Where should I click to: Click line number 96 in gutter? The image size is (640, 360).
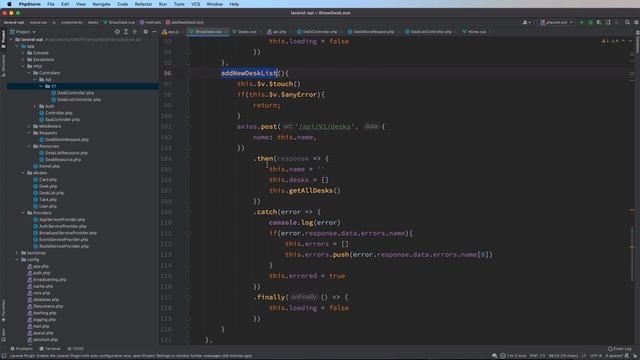tap(167, 73)
